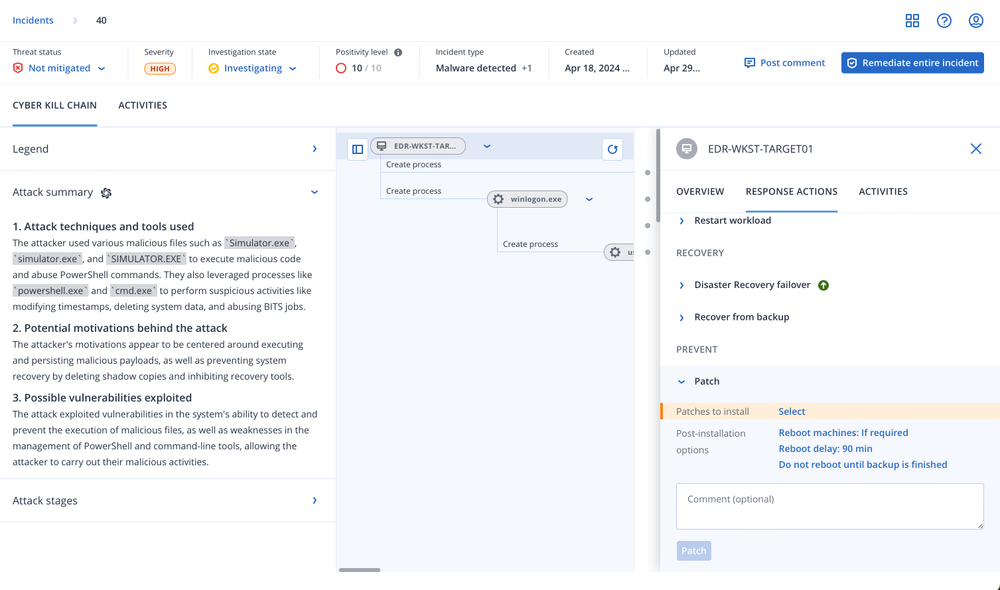Click the Disaster Recovery failover upgrade icon
Image resolution: width=1000 pixels, height=590 pixels.
(823, 285)
